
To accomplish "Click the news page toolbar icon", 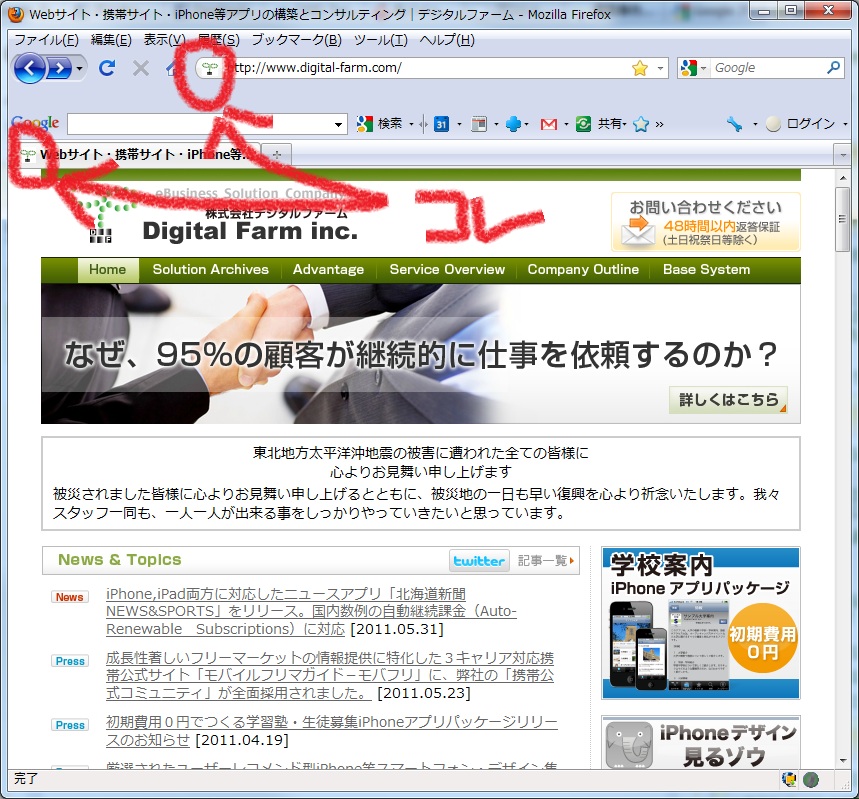I will [479, 124].
